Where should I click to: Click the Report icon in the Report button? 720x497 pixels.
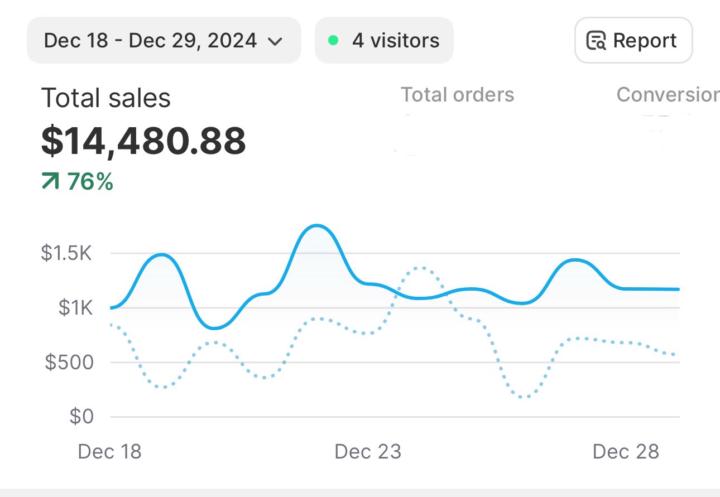tap(597, 41)
